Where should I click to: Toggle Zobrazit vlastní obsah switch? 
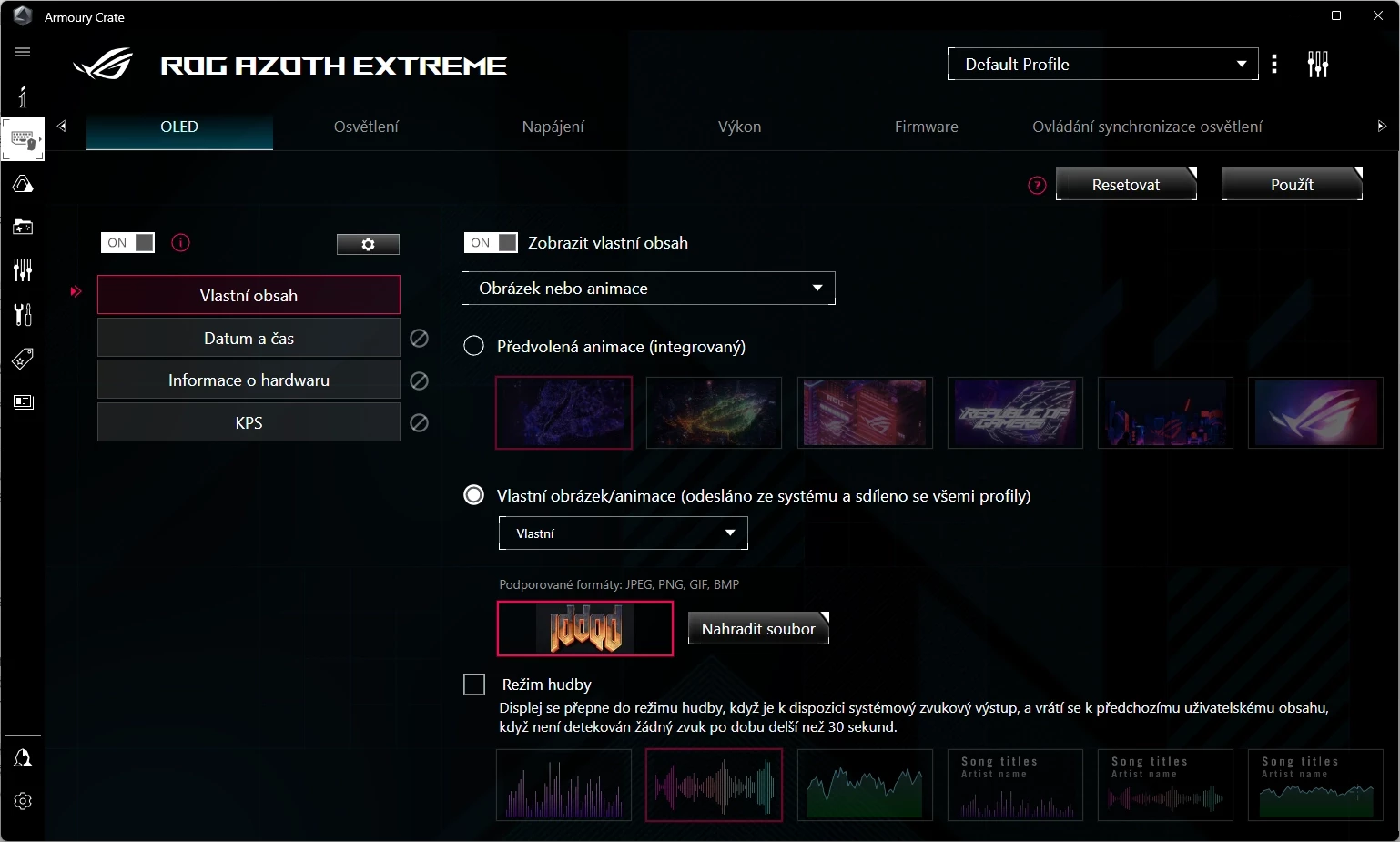pos(491,242)
